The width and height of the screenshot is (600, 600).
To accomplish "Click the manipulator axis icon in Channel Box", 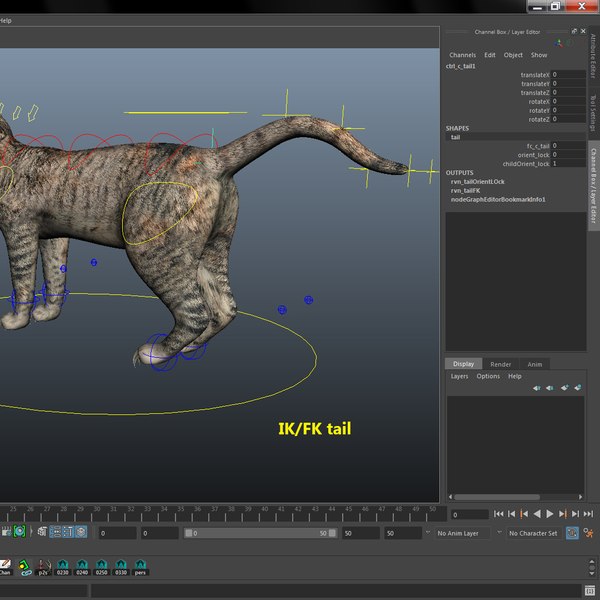I will (x=559, y=43).
